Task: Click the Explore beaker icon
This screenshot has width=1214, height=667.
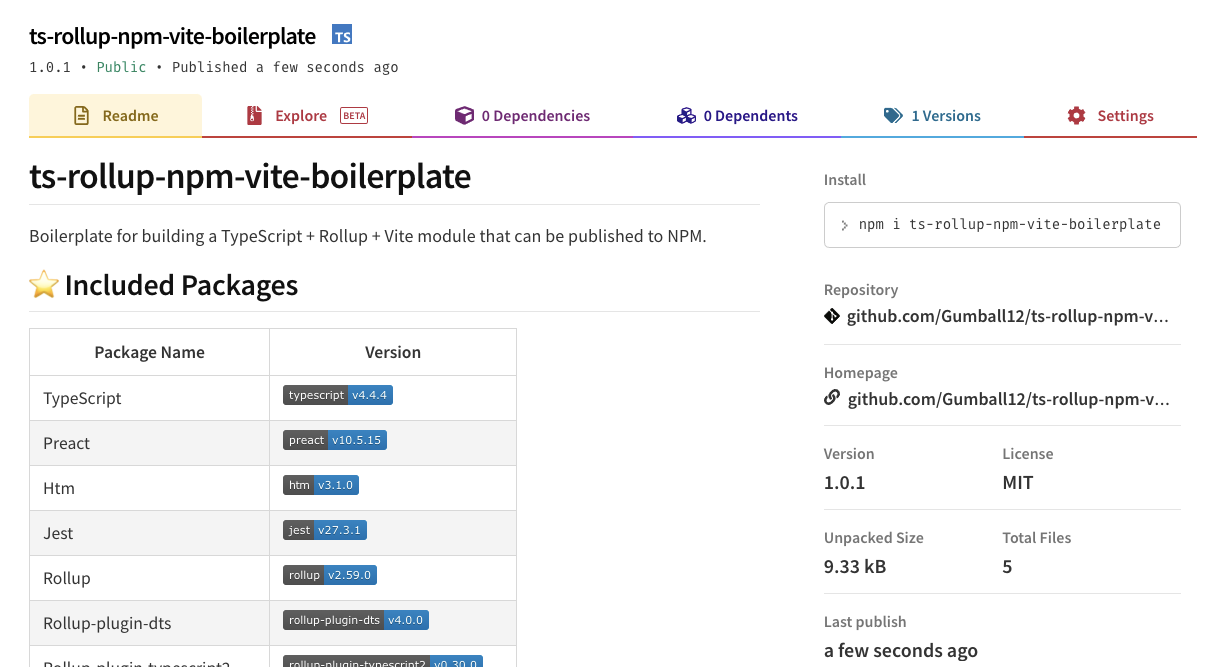Action: pos(253,115)
